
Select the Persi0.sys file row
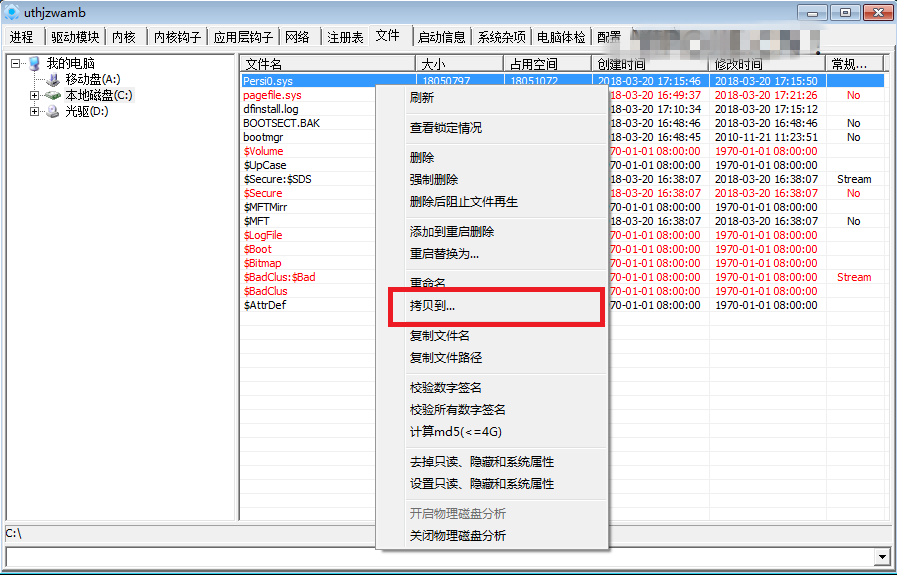point(562,81)
